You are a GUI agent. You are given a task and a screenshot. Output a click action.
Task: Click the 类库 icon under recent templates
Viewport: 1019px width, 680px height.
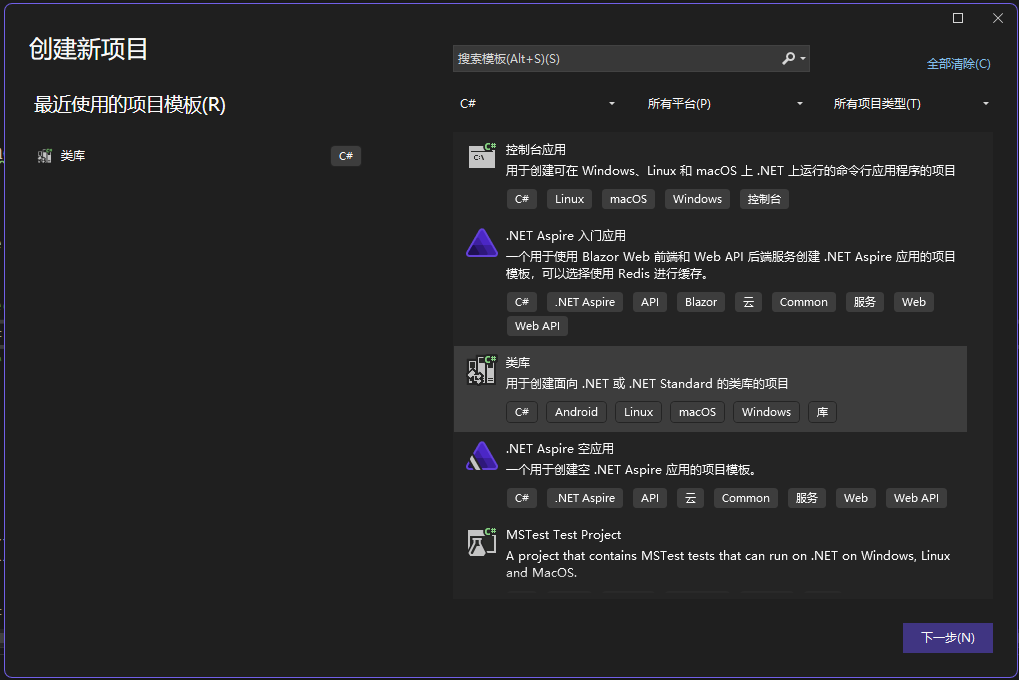[x=45, y=156]
